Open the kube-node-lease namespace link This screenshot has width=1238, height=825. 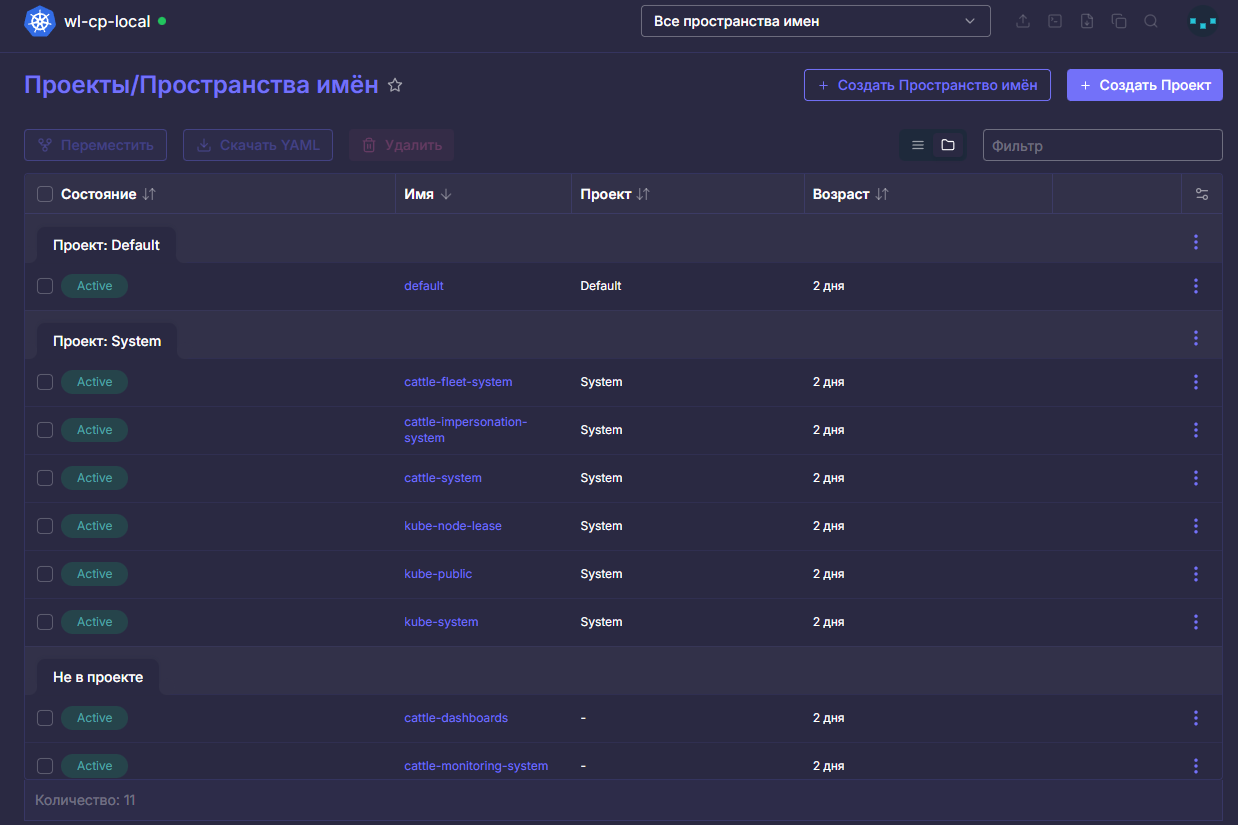click(453, 526)
